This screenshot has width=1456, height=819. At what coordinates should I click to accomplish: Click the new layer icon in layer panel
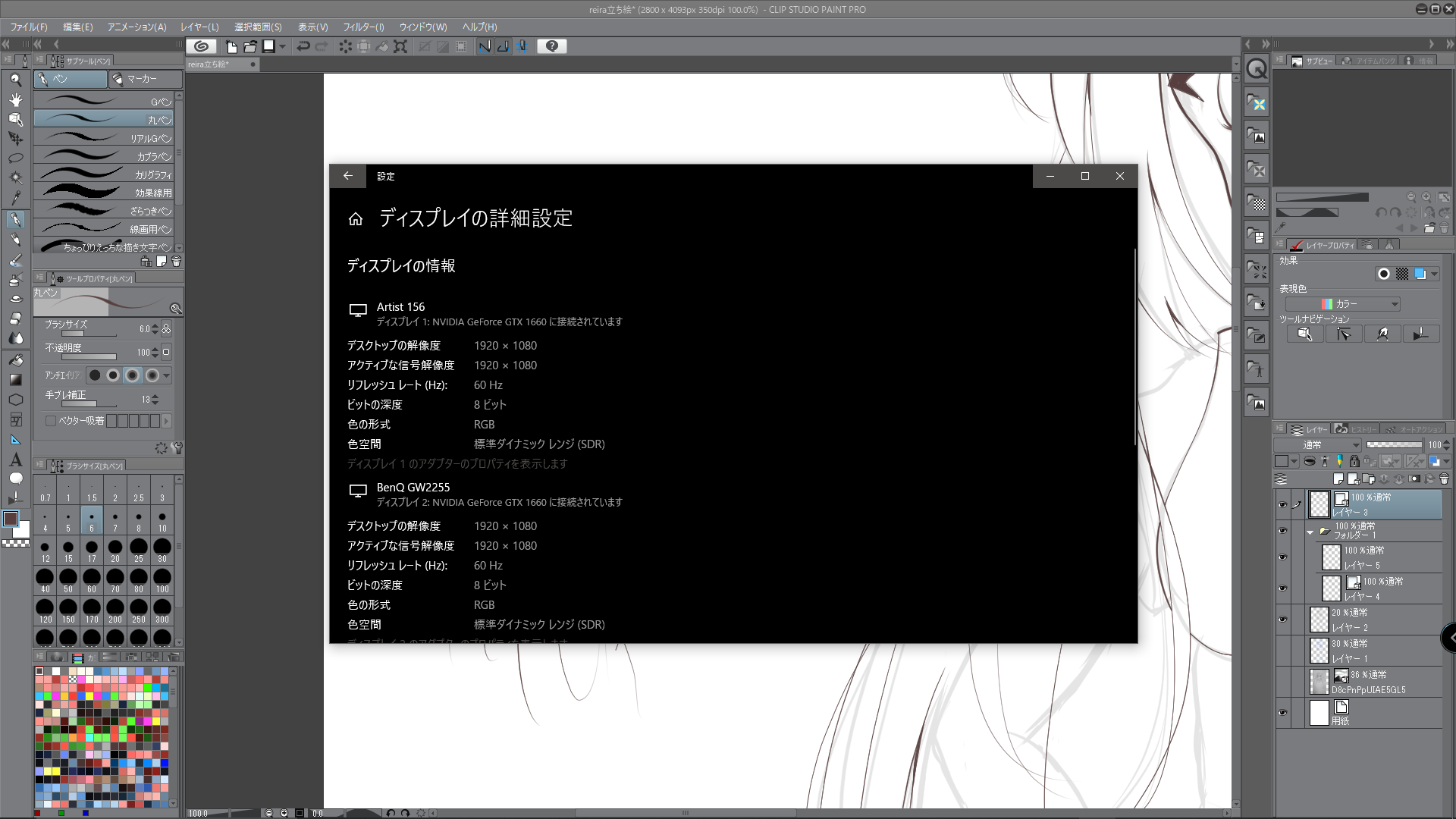point(1338,479)
